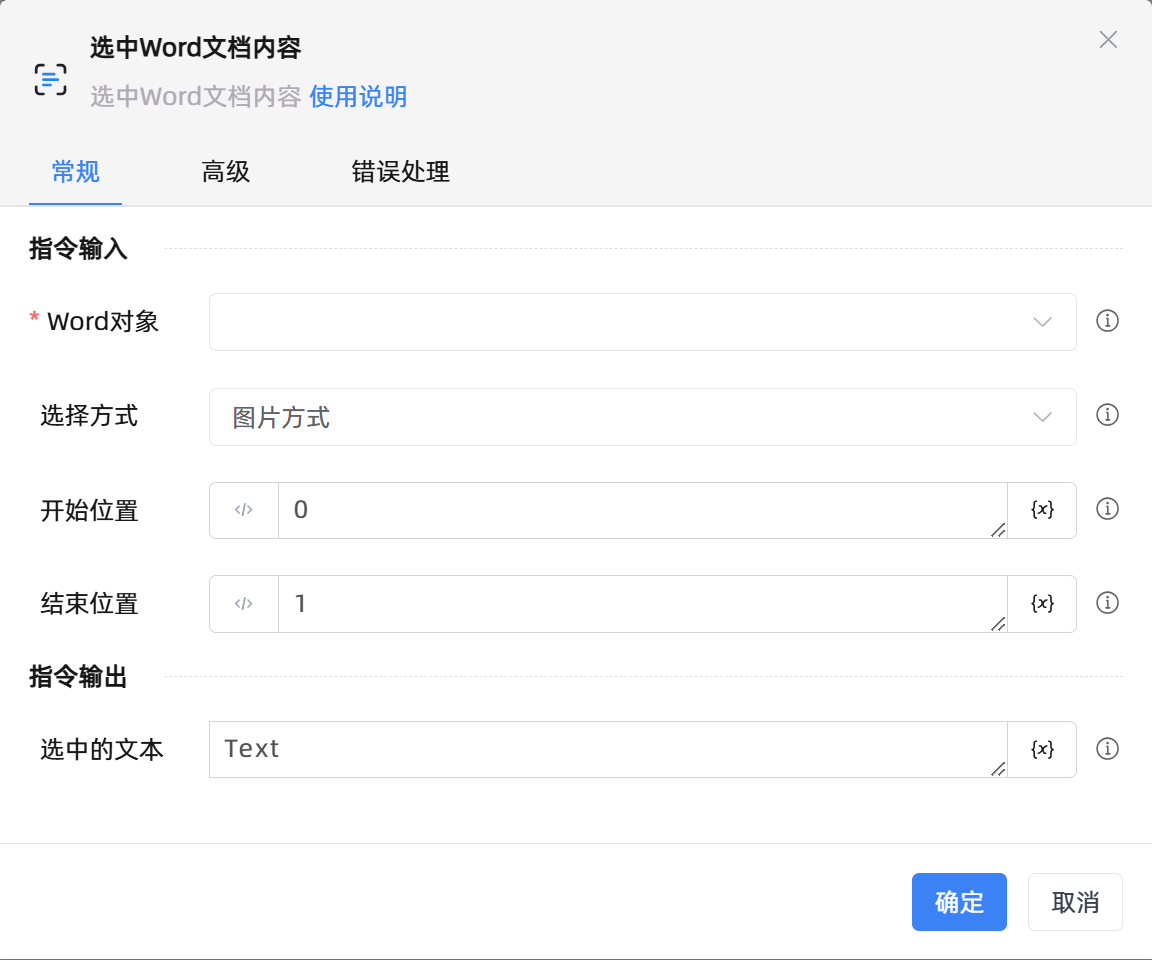Image resolution: width=1152 pixels, height=960 pixels.
Task: Open the 错误处理 tab
Action: click(400, 171)
